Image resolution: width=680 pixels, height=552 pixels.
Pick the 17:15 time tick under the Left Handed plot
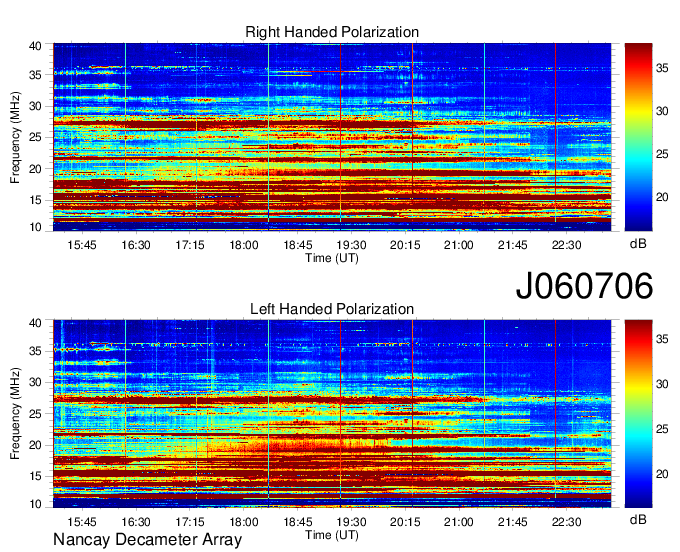click(190, 522)
